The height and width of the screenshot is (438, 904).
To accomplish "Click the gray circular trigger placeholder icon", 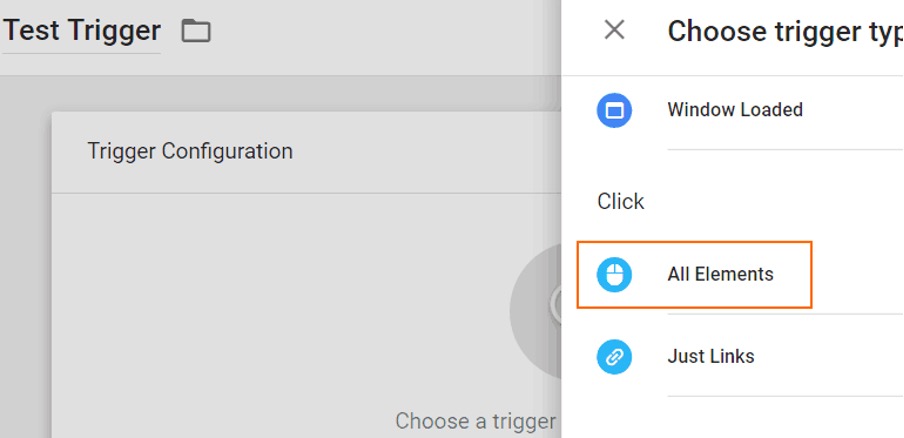I will tap(536, 311).
